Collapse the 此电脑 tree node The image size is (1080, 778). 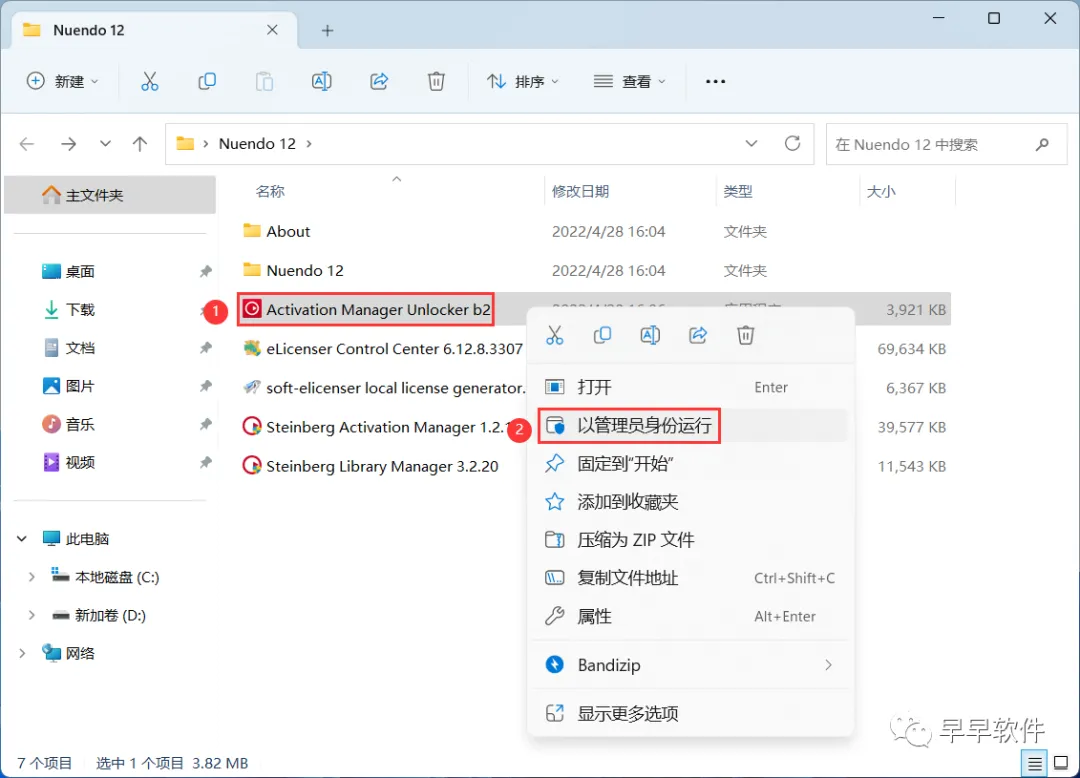point(22,538)
